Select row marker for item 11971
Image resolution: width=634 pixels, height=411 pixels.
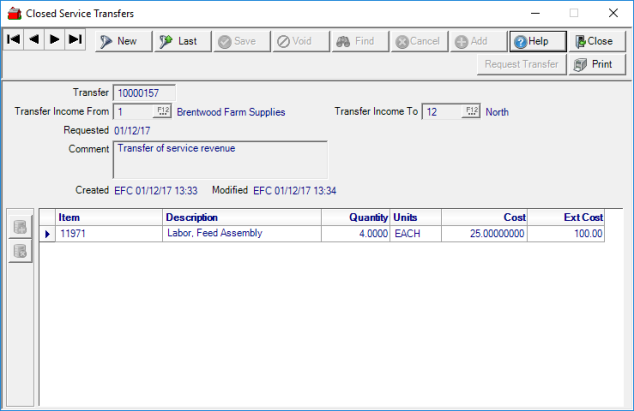tap(47, 233)
